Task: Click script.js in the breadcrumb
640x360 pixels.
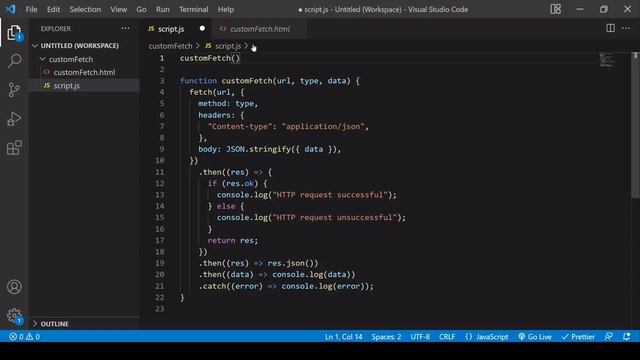Action: pos(228,46)
